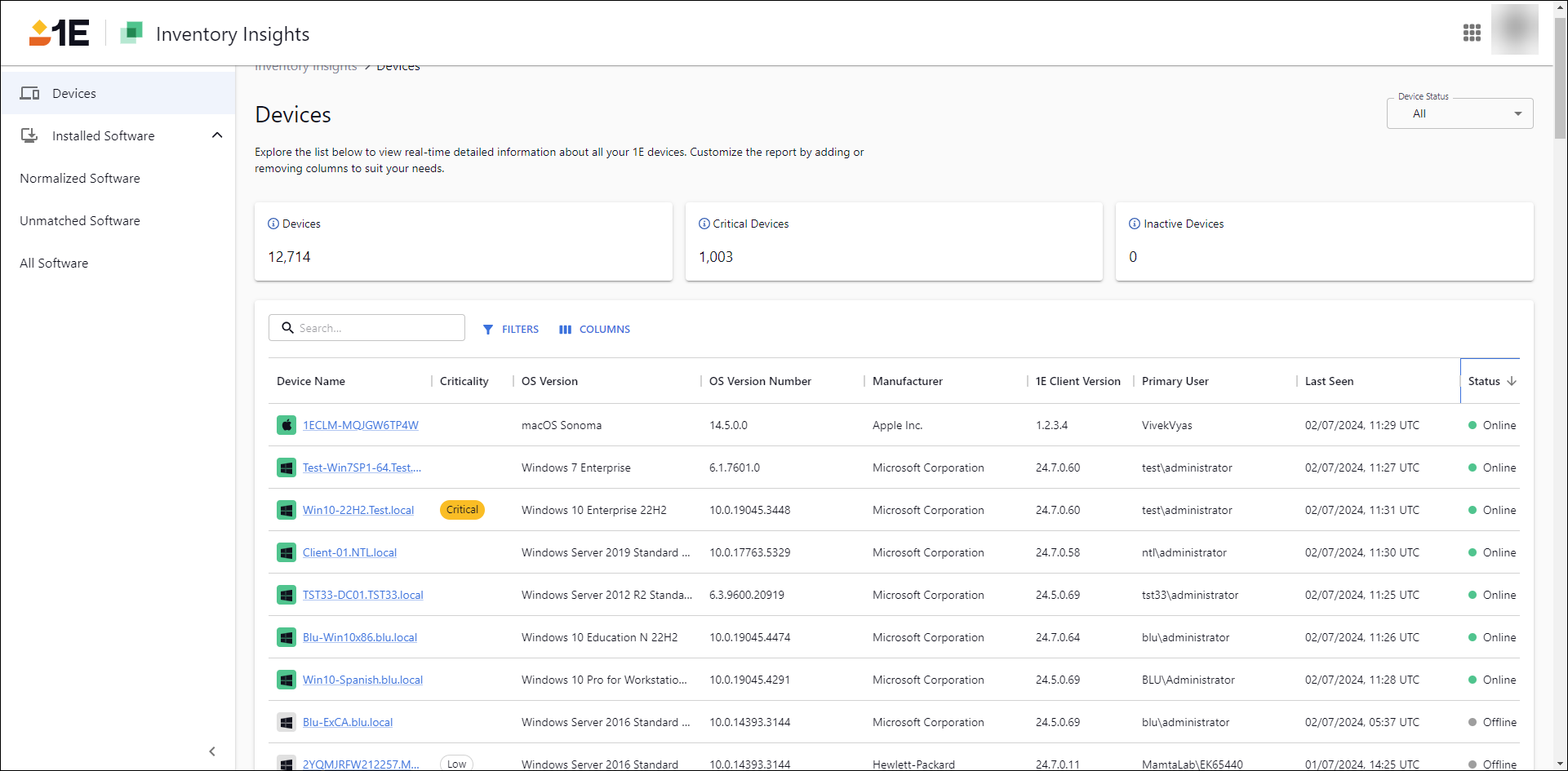Open the Client-01.NTL.local device link
The height and width of the screenshot is (771, 1568).
[x=349, y=552]
